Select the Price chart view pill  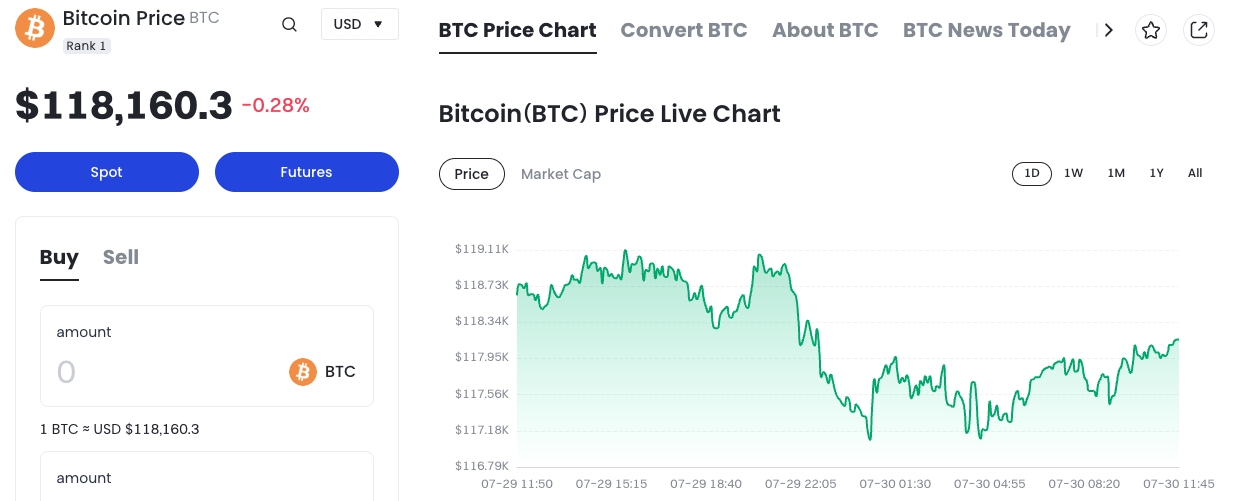pos(471,174)
